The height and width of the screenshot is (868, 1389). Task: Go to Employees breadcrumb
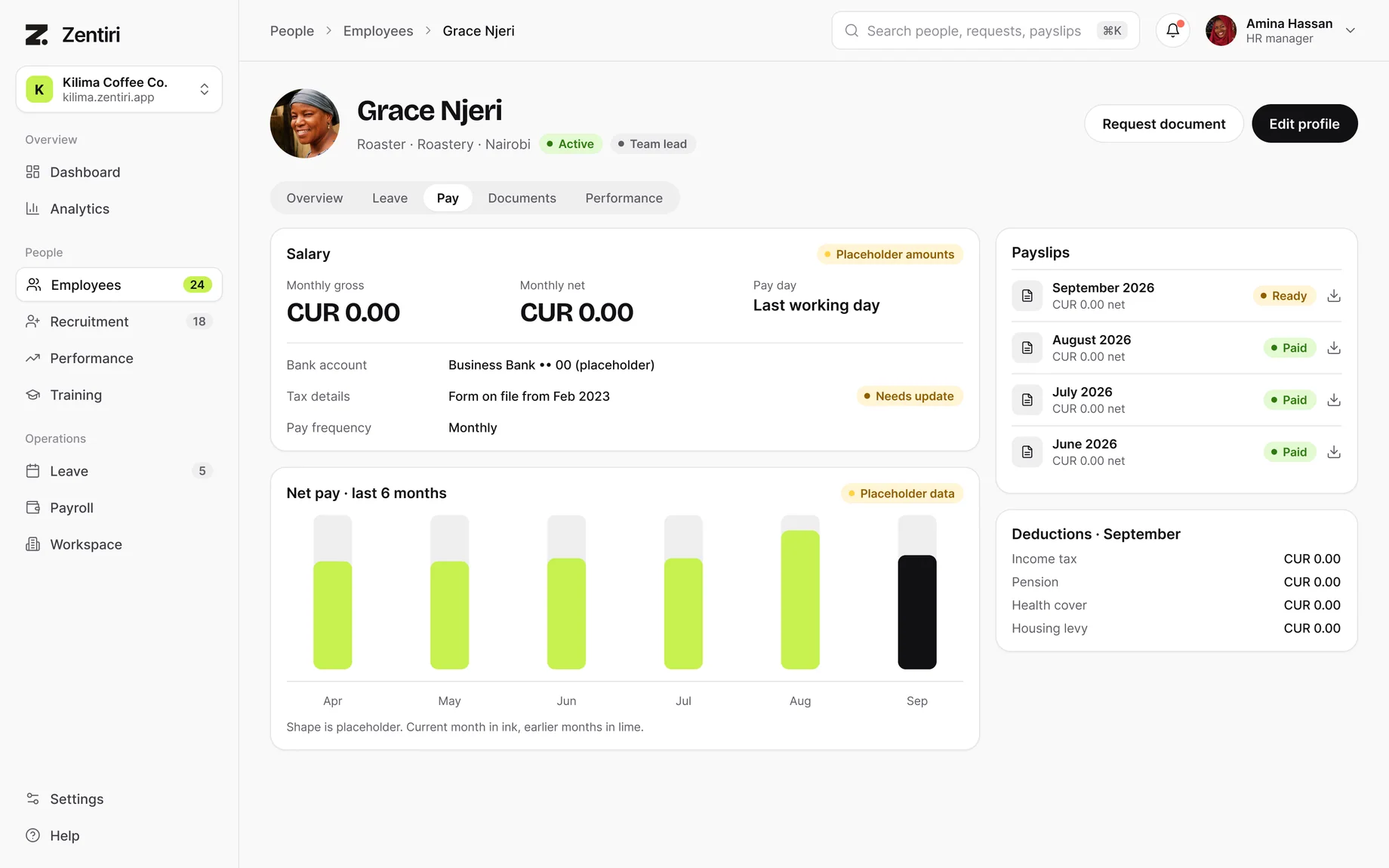pos(378,31)
